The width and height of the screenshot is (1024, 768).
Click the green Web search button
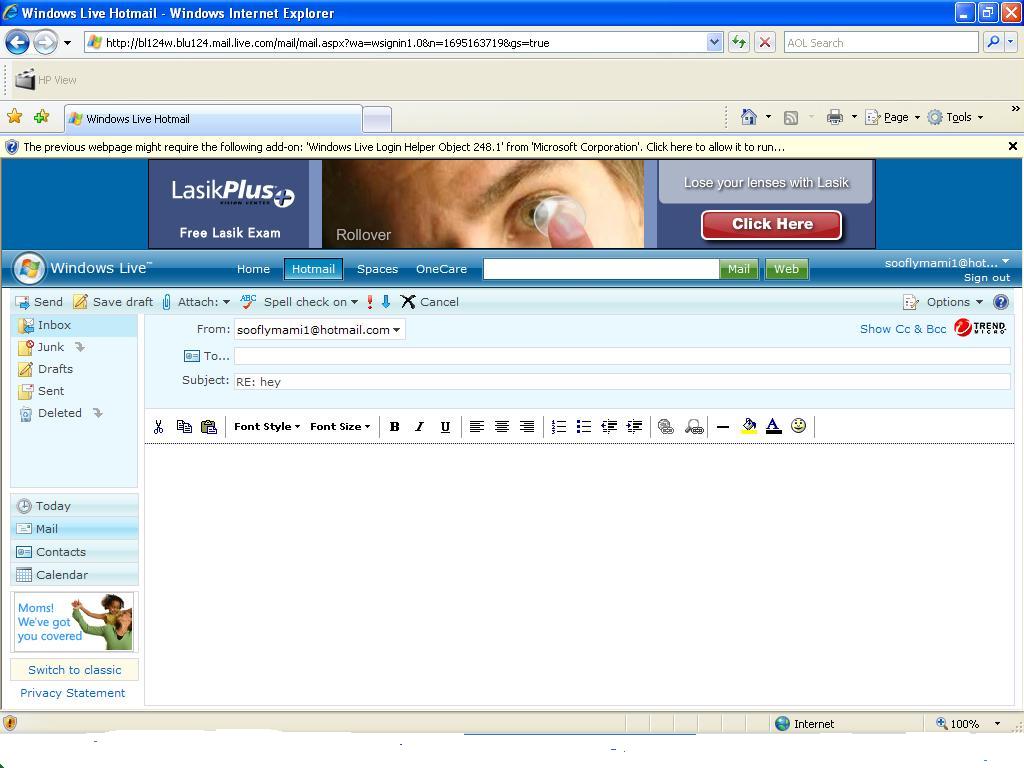(x=786, y=269)
